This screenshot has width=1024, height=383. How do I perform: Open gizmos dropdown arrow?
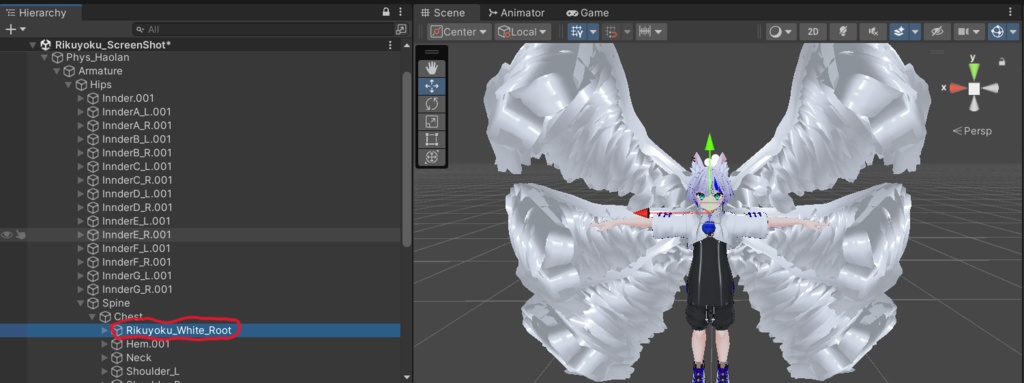click(1014, 31)
